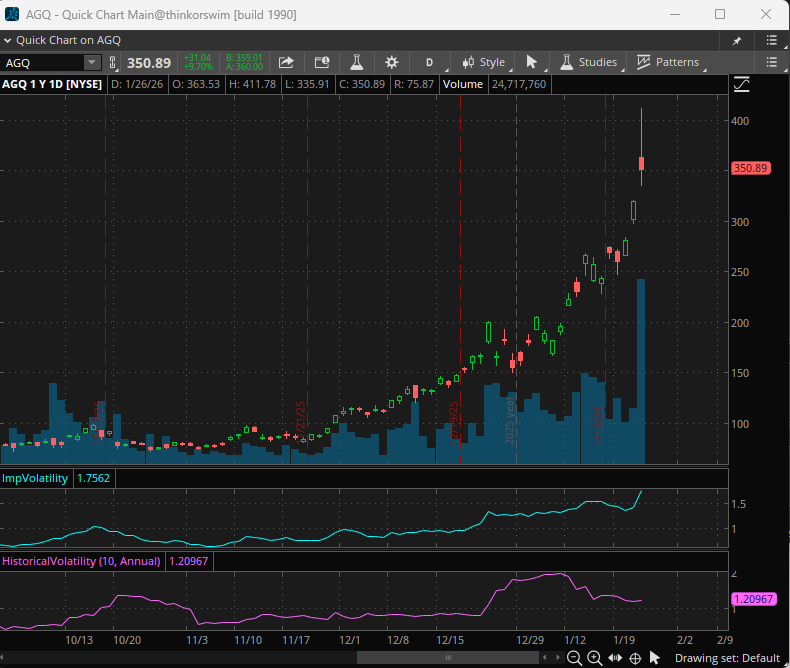790x668 pixels.
Task: Click the AGQ symbol input field
Action: tap(43, 63)
